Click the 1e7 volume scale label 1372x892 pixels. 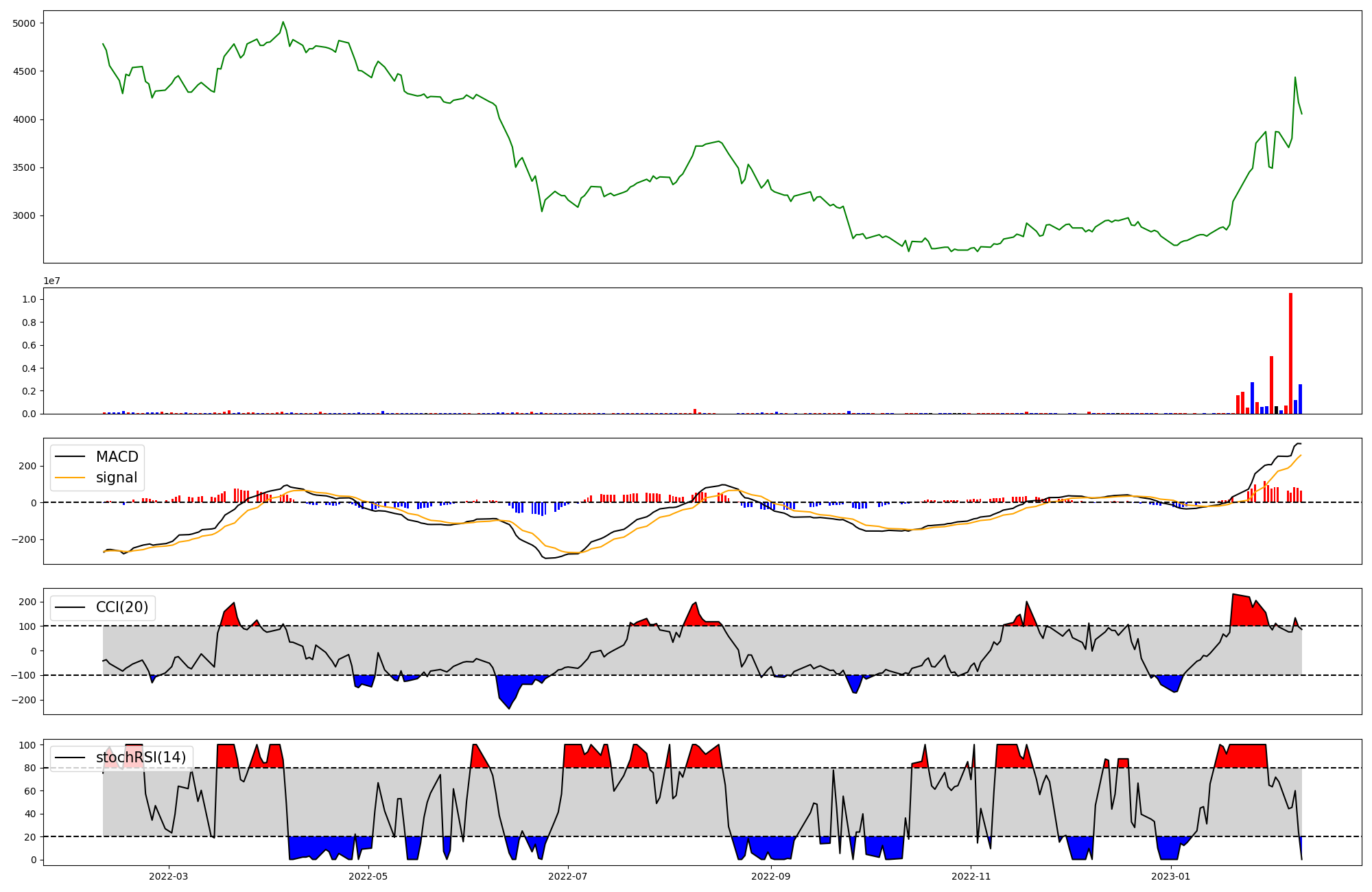click(52, 281)
